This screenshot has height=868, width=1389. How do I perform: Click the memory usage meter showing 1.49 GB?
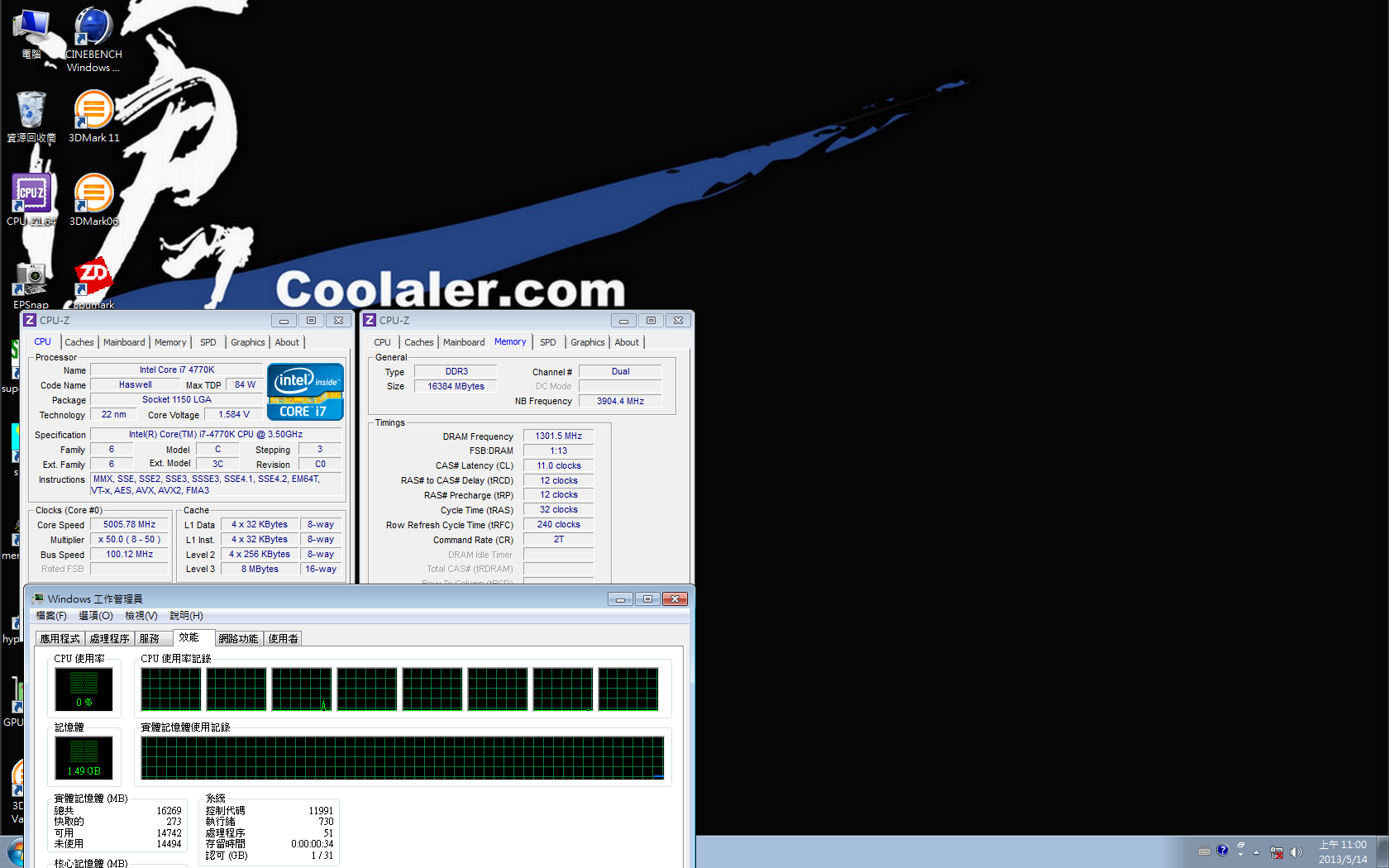[84, 758]
